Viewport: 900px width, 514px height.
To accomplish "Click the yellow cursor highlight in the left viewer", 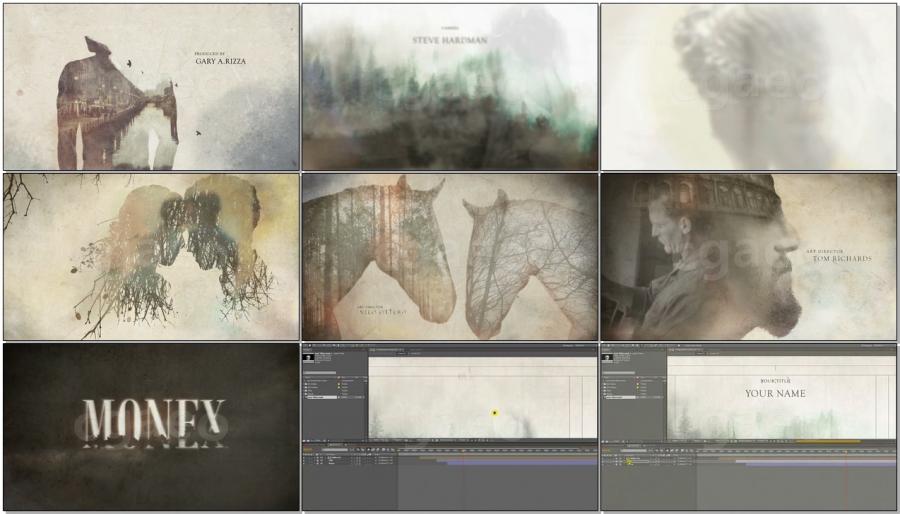I will tap(494, 412).
